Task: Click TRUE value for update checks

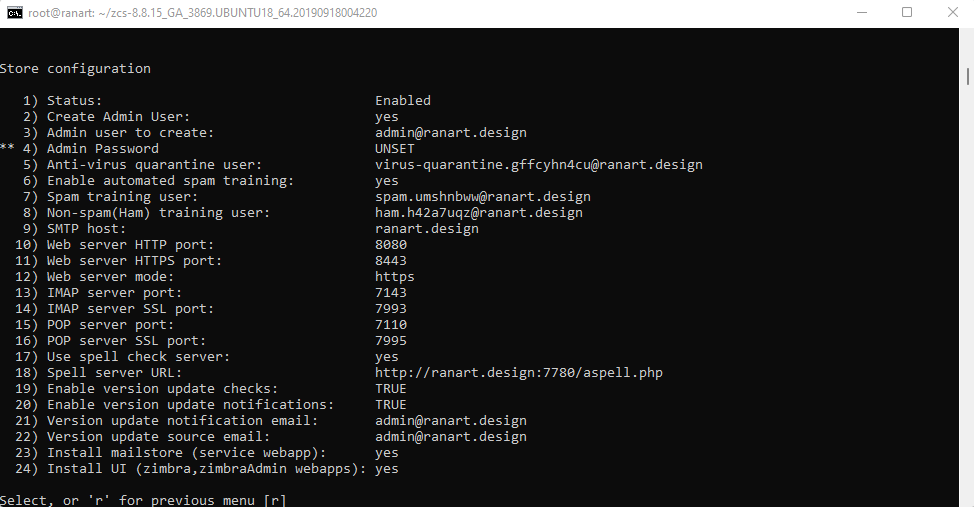Action: tap(391, 389)
